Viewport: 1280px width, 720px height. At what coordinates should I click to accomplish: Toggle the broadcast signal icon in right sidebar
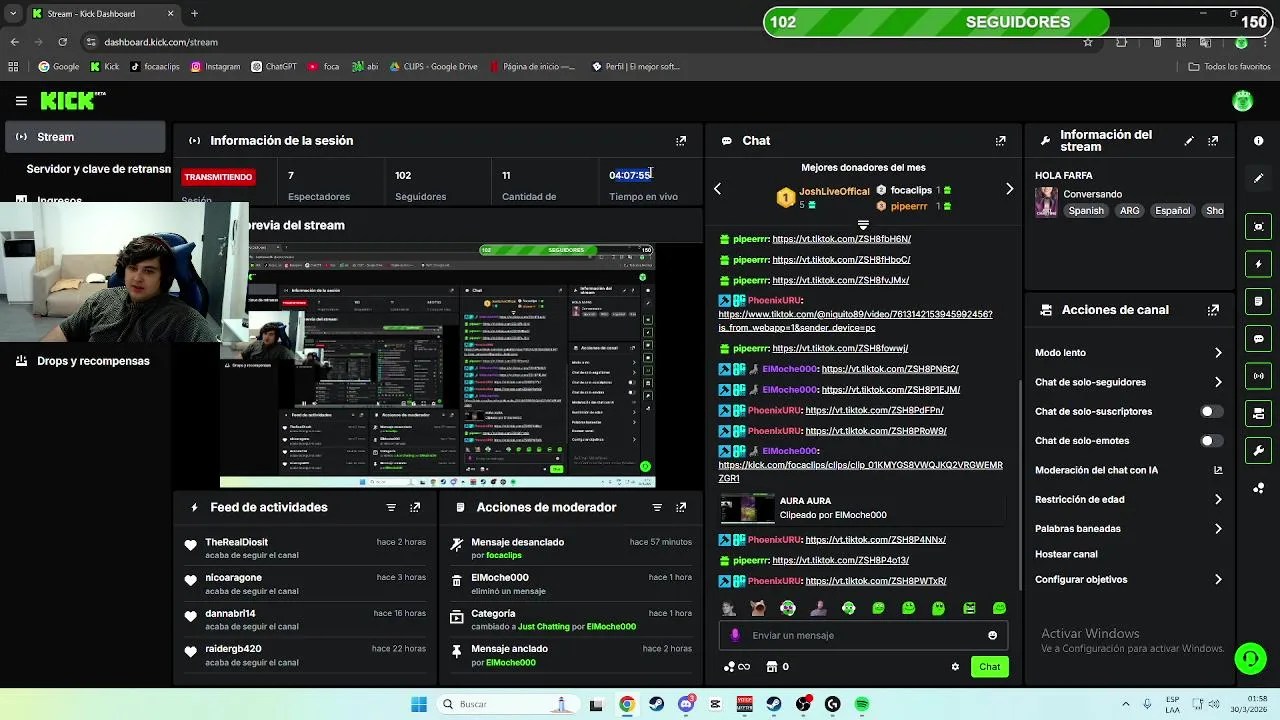(1258, 376)
